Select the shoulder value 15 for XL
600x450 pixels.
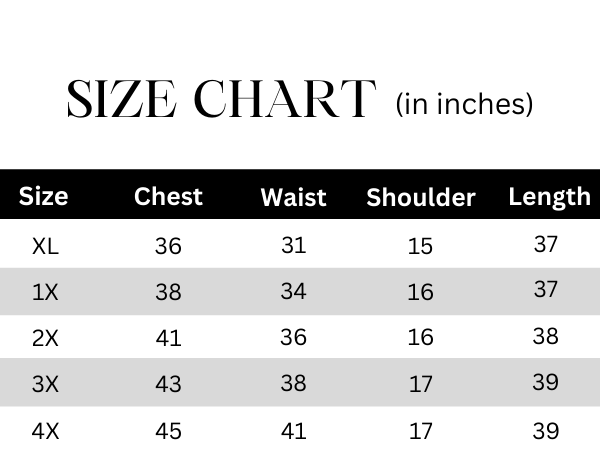pos(420,246)
